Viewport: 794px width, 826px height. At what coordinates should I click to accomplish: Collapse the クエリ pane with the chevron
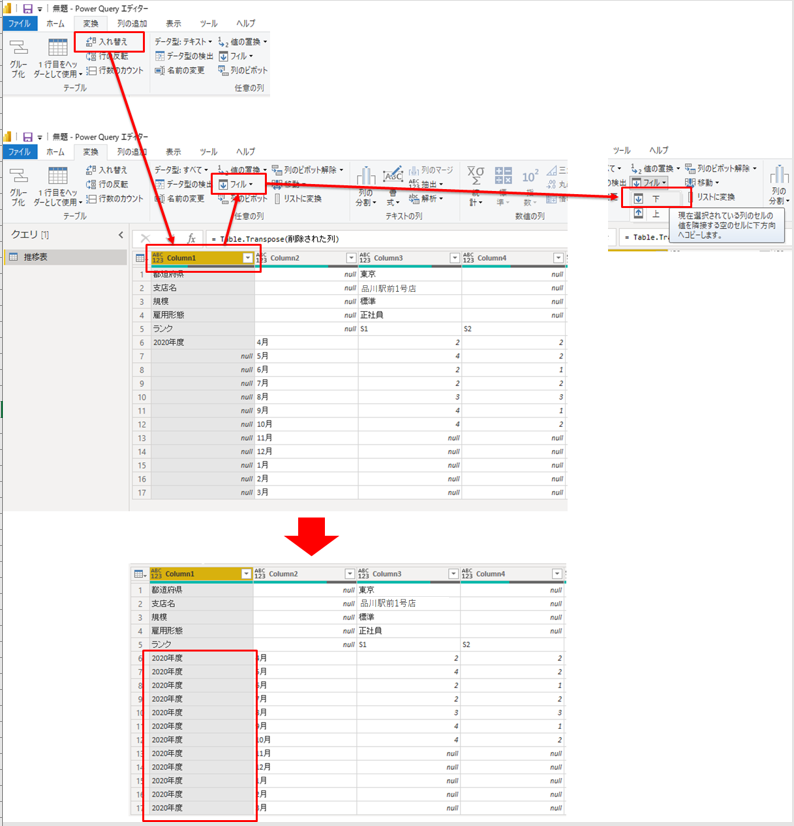point(122,234)
